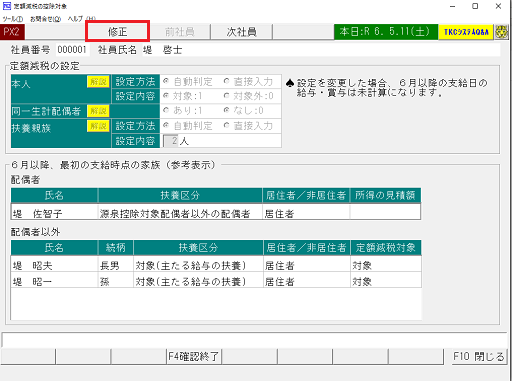Click the title bar app icon
This screenshot has width=512, height=381.
coord(6,6)
